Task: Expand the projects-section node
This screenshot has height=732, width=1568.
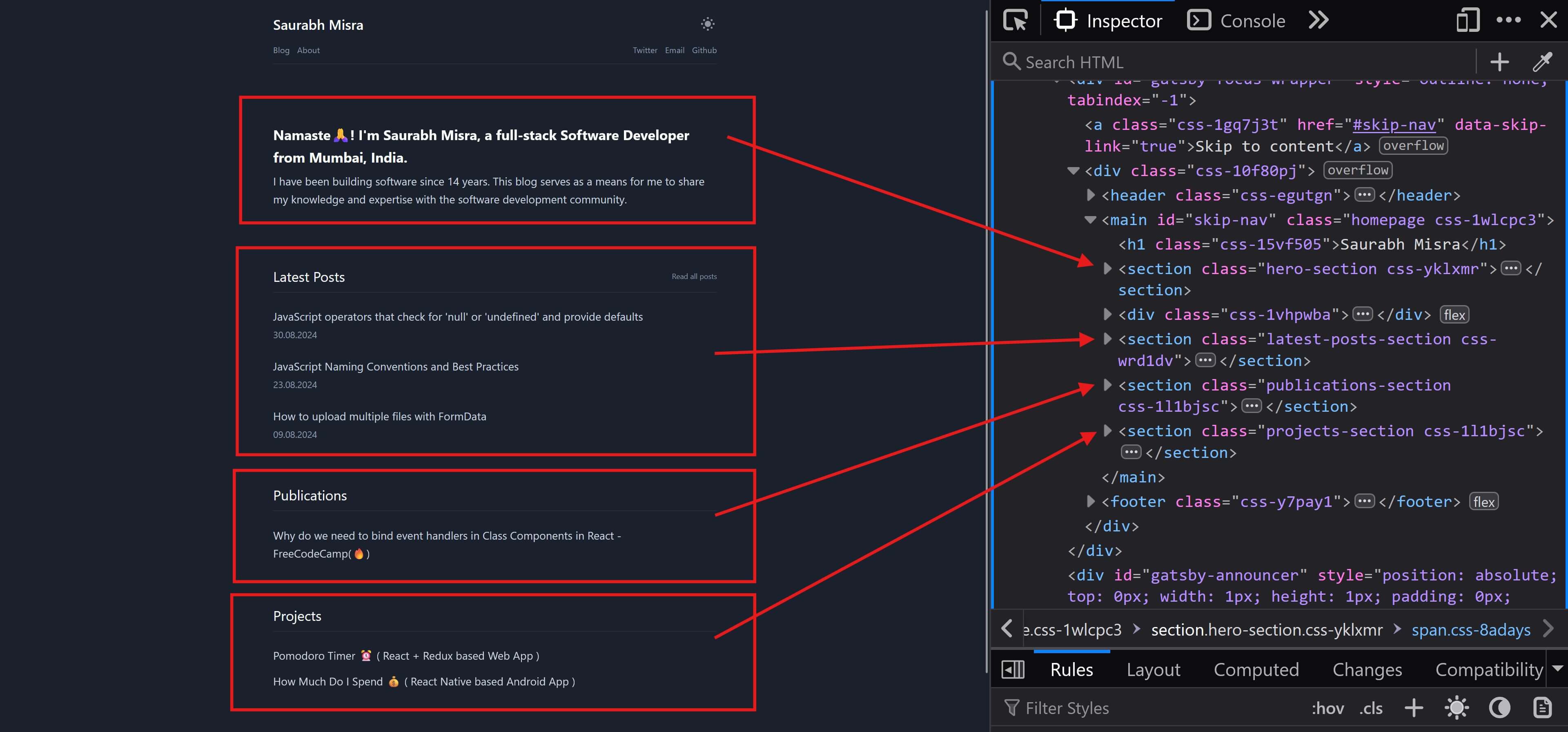Action: 1108,431
